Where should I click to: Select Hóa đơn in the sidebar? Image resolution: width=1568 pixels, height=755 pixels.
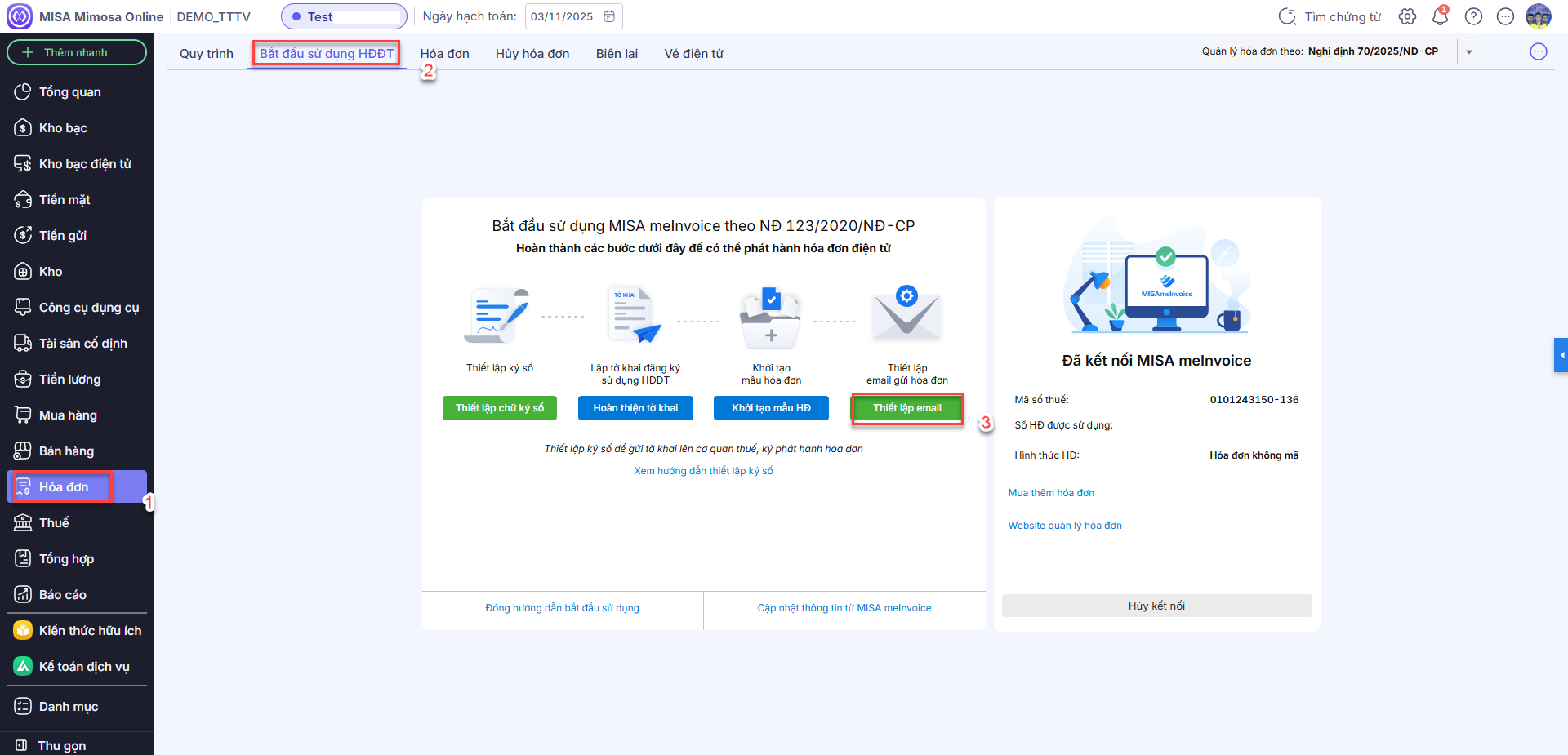coord(77,486)
